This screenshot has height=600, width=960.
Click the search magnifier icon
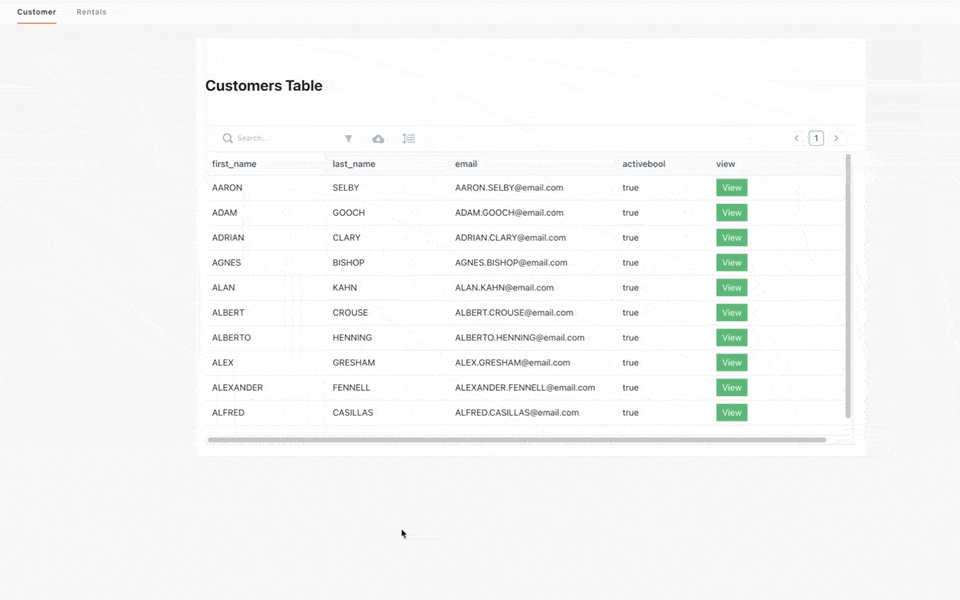pyautogui.click(x=228, y=139)
